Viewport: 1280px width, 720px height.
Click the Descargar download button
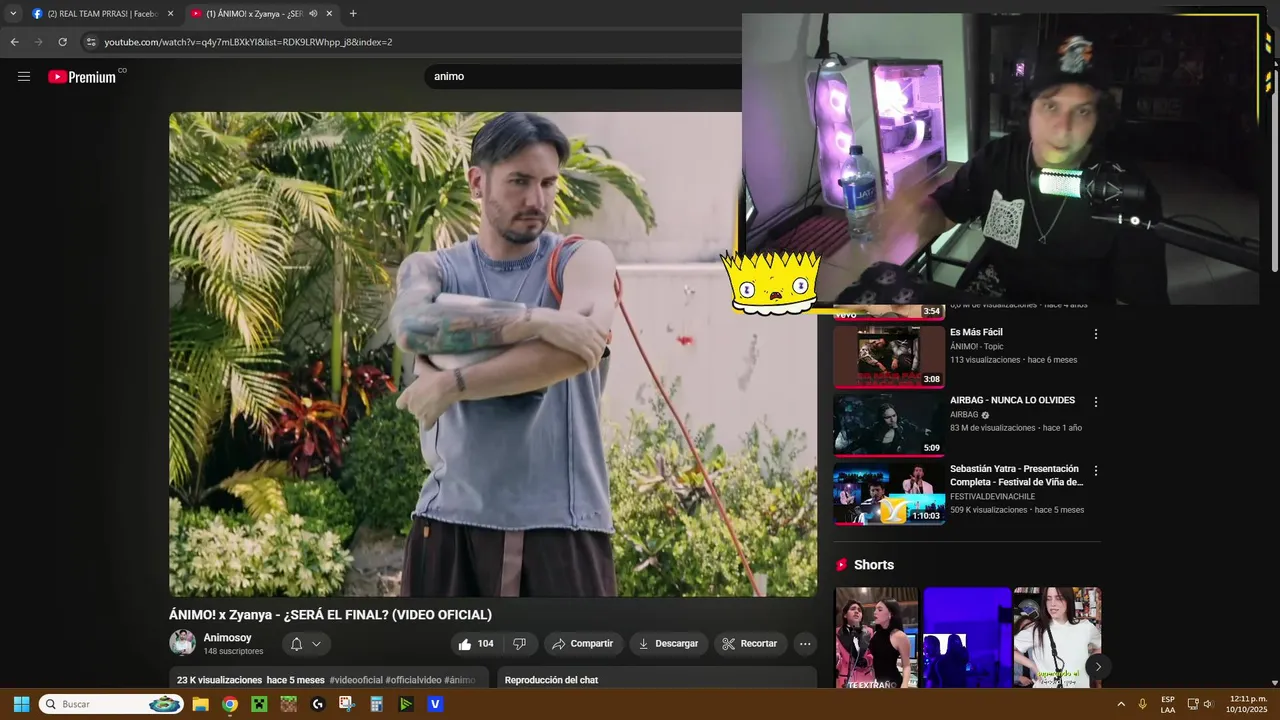pyautogui.click(x=668, y=644)
